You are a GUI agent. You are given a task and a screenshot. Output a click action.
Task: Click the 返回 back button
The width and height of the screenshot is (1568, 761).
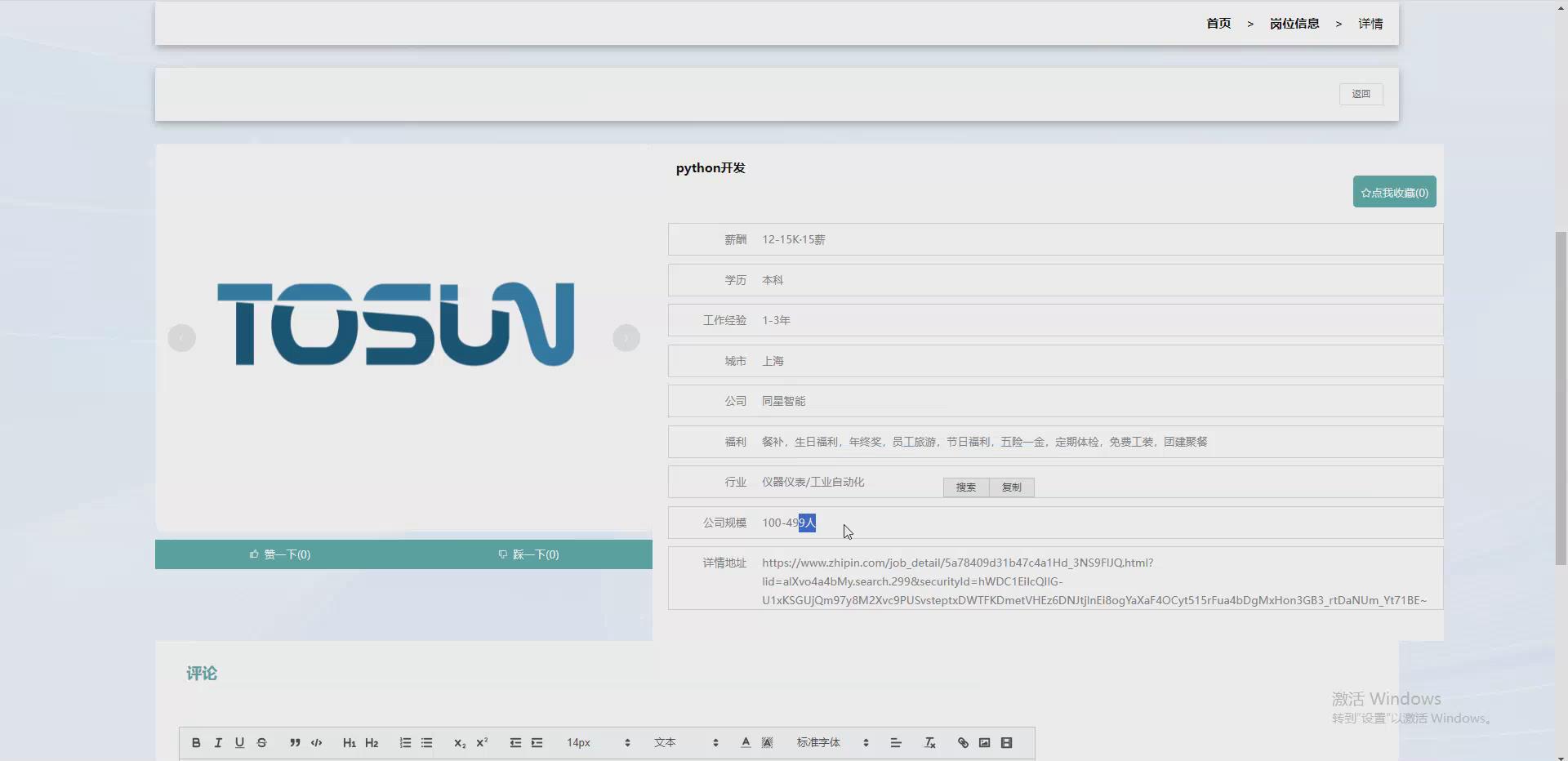tap(1361, 94)
